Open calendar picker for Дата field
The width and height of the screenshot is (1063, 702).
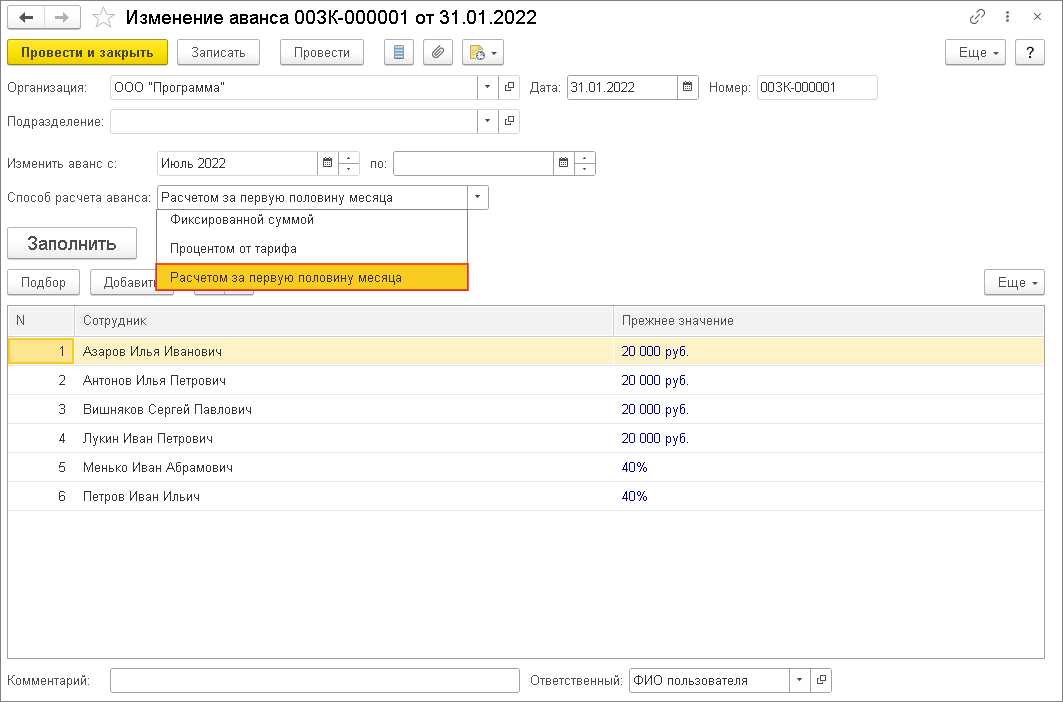click(x=687, y=87)
